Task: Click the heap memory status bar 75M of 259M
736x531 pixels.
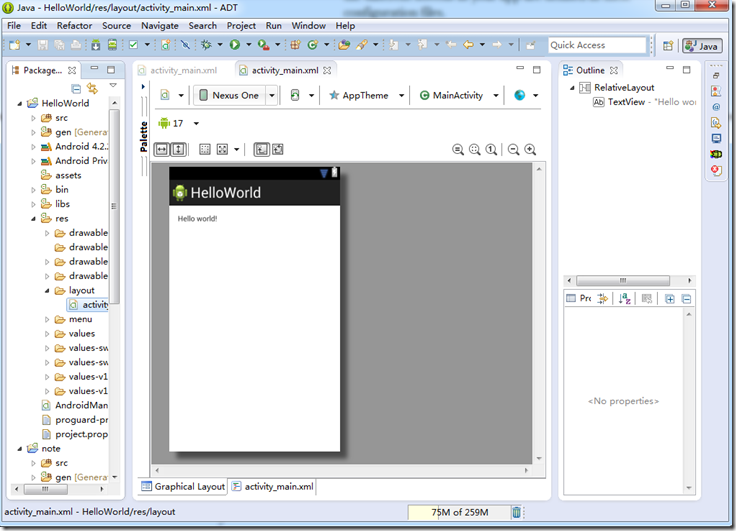Action: tap(459, 512)
